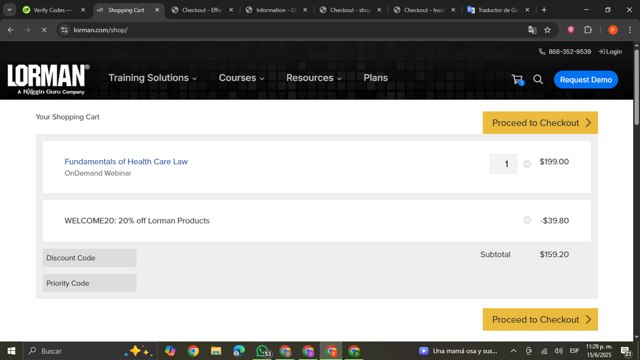Image resolution: width=640 pixels, height=360 pixels.
Task: Click the OnDemand Webinar text
Action: coord(98,173)
